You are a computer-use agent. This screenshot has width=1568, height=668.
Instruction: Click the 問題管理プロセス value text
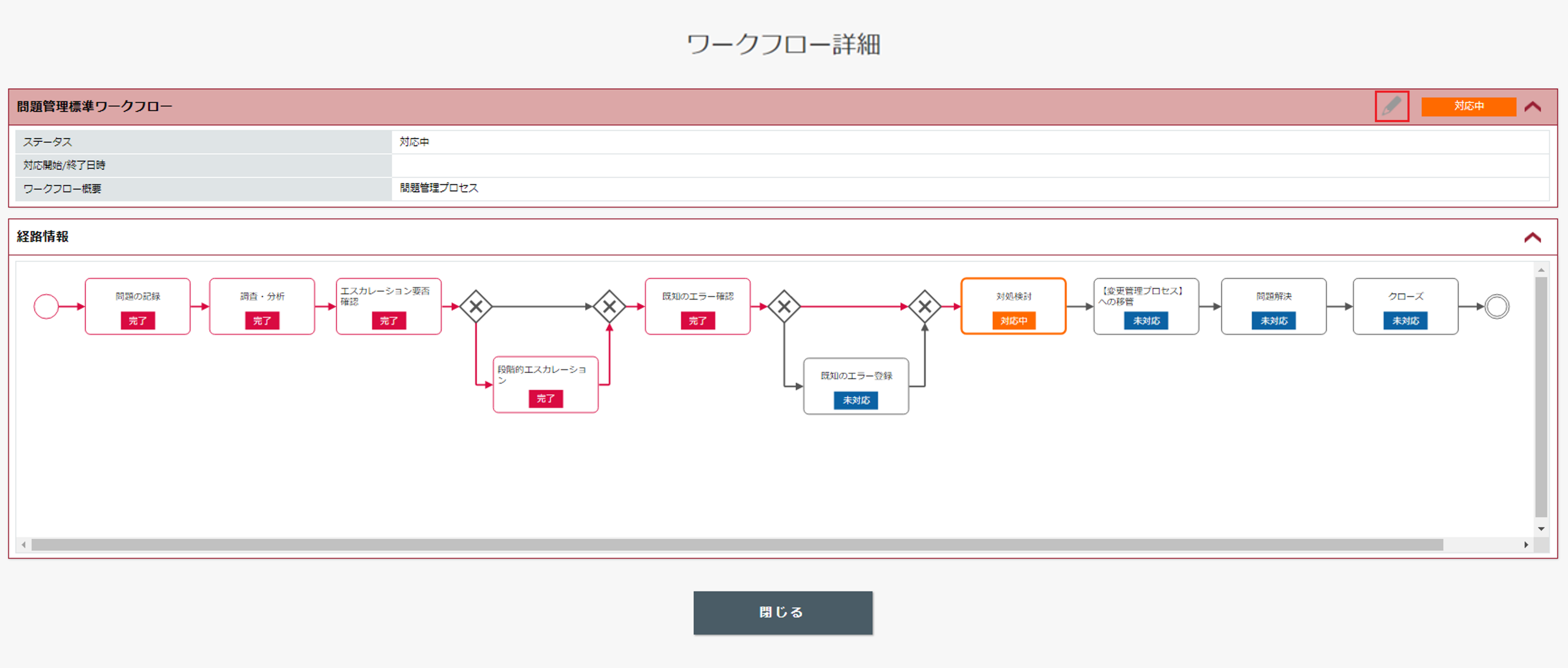coord(439,188)
